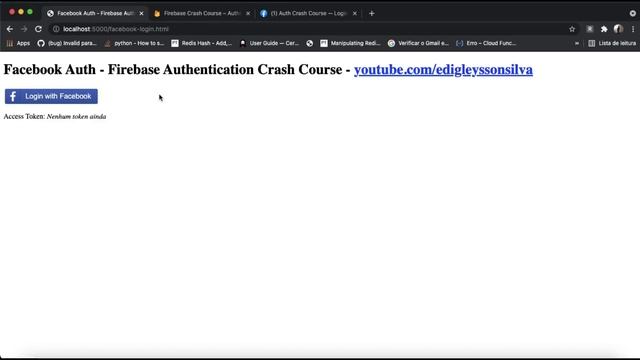The width and height of the screenshot is (640, 360).
Task: Open the Manipulating Redi... bookmark
Action: pos(350,43)
